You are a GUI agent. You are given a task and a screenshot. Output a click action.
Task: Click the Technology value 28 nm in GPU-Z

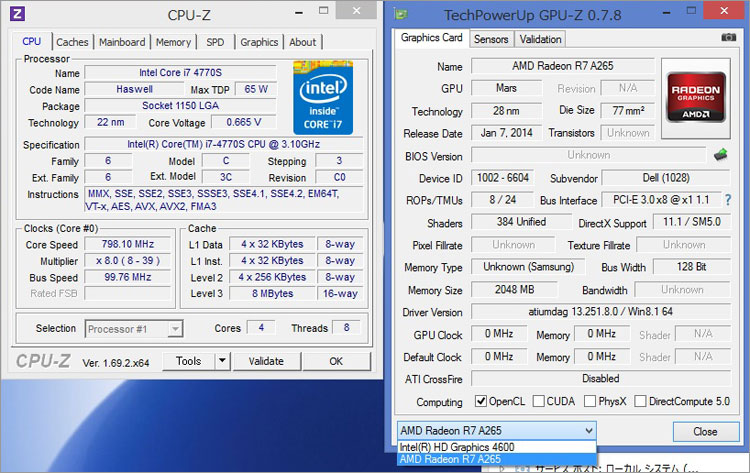(506, 111)
